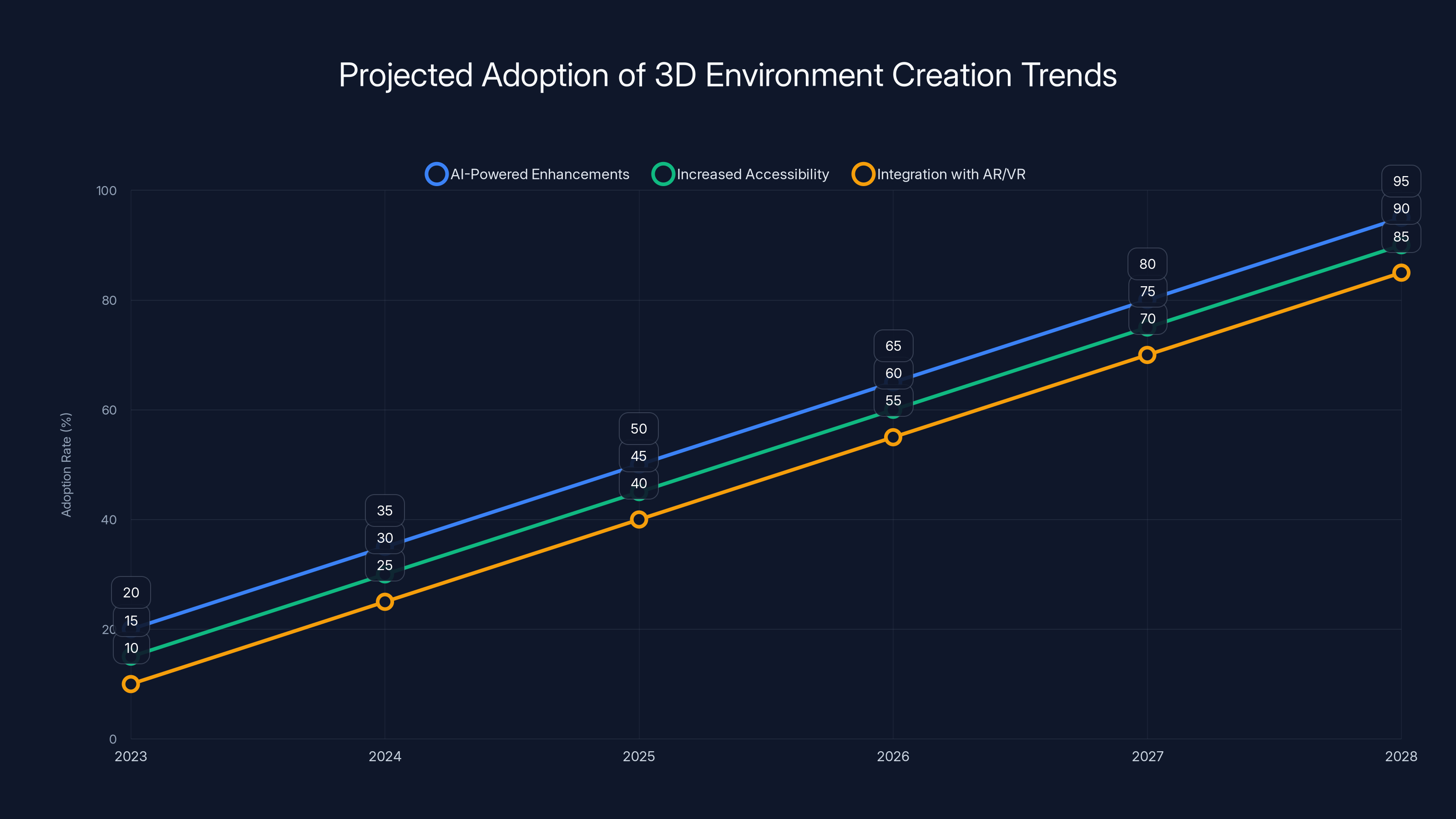Screen dimensions: 1456x819
Task: Click the data label 15 above 2023
Action: click(x=131, y=621)
